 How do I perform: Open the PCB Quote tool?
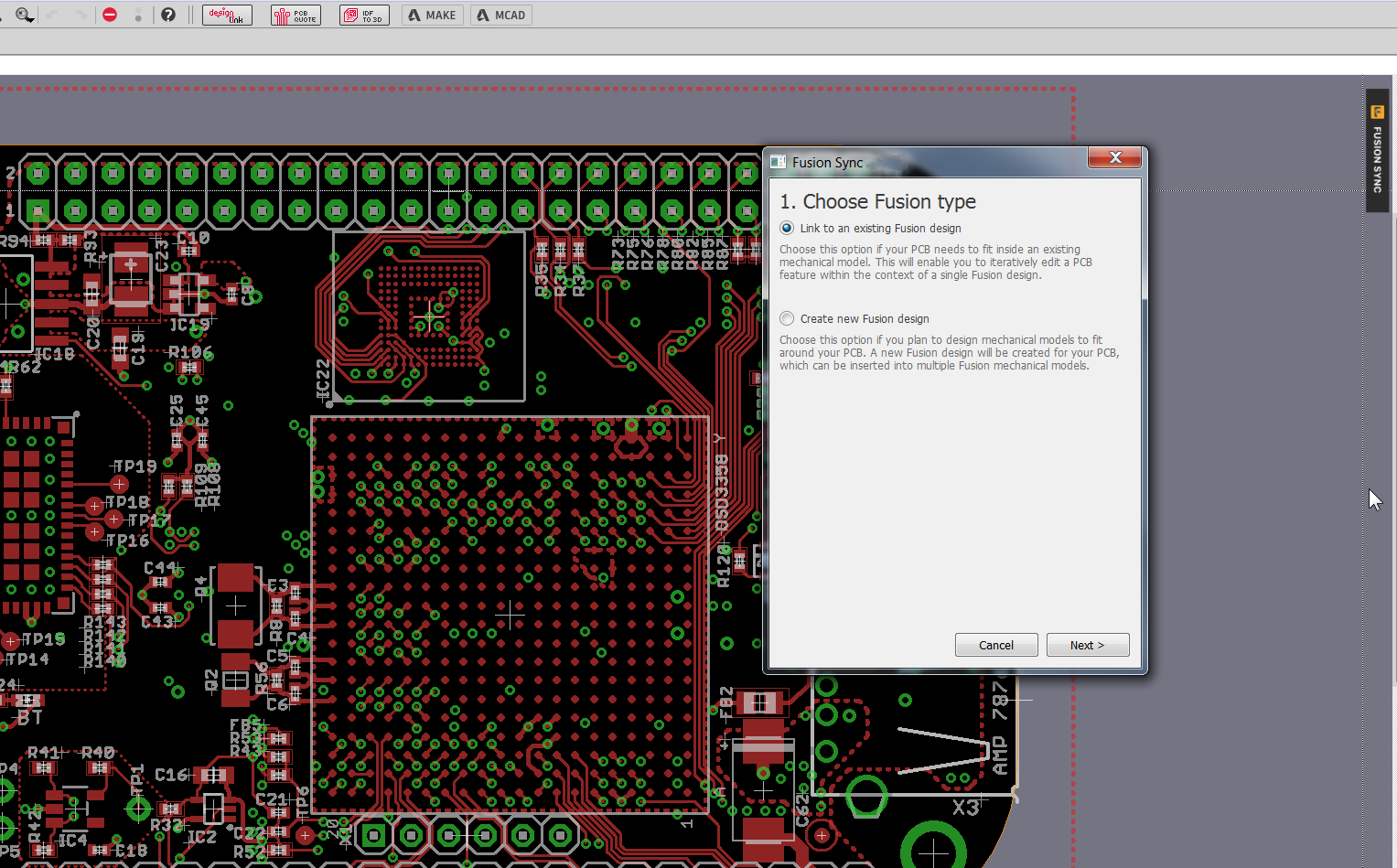pos(296,16)
